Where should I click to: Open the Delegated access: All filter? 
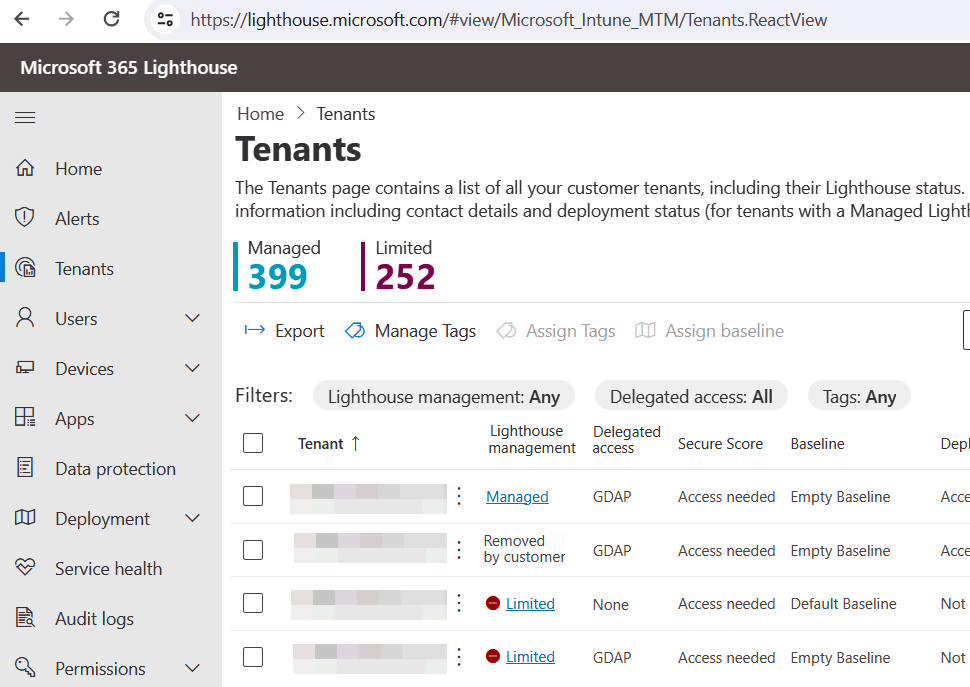click(691, 396)
